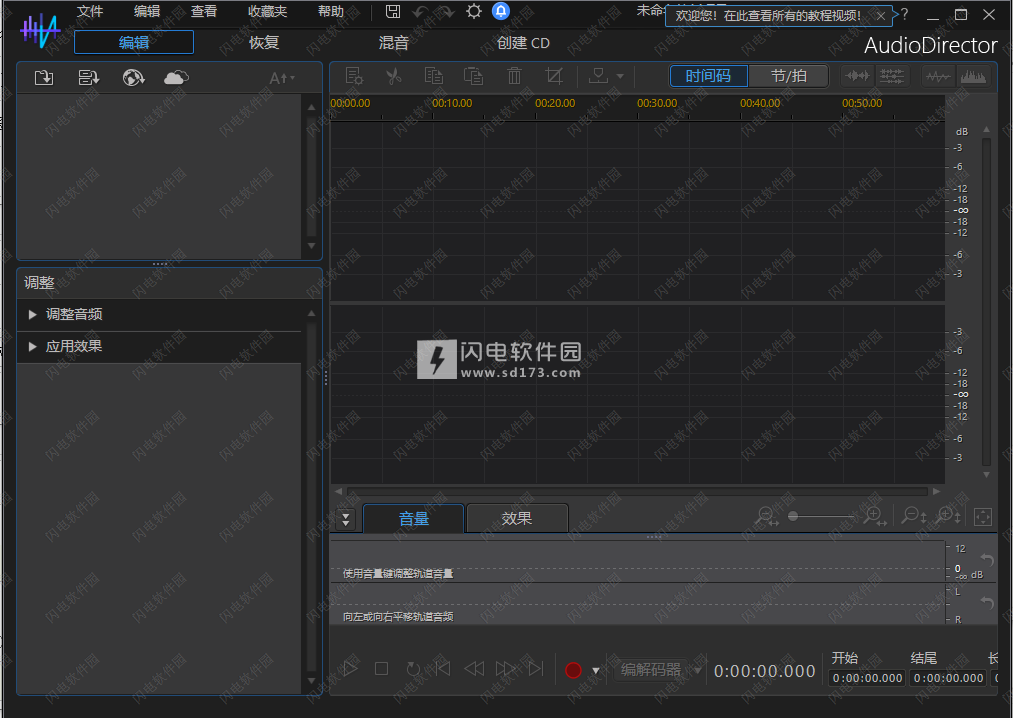Click the red record button
This screenshot has width=1013, height=718.
(x=573, y=670)
